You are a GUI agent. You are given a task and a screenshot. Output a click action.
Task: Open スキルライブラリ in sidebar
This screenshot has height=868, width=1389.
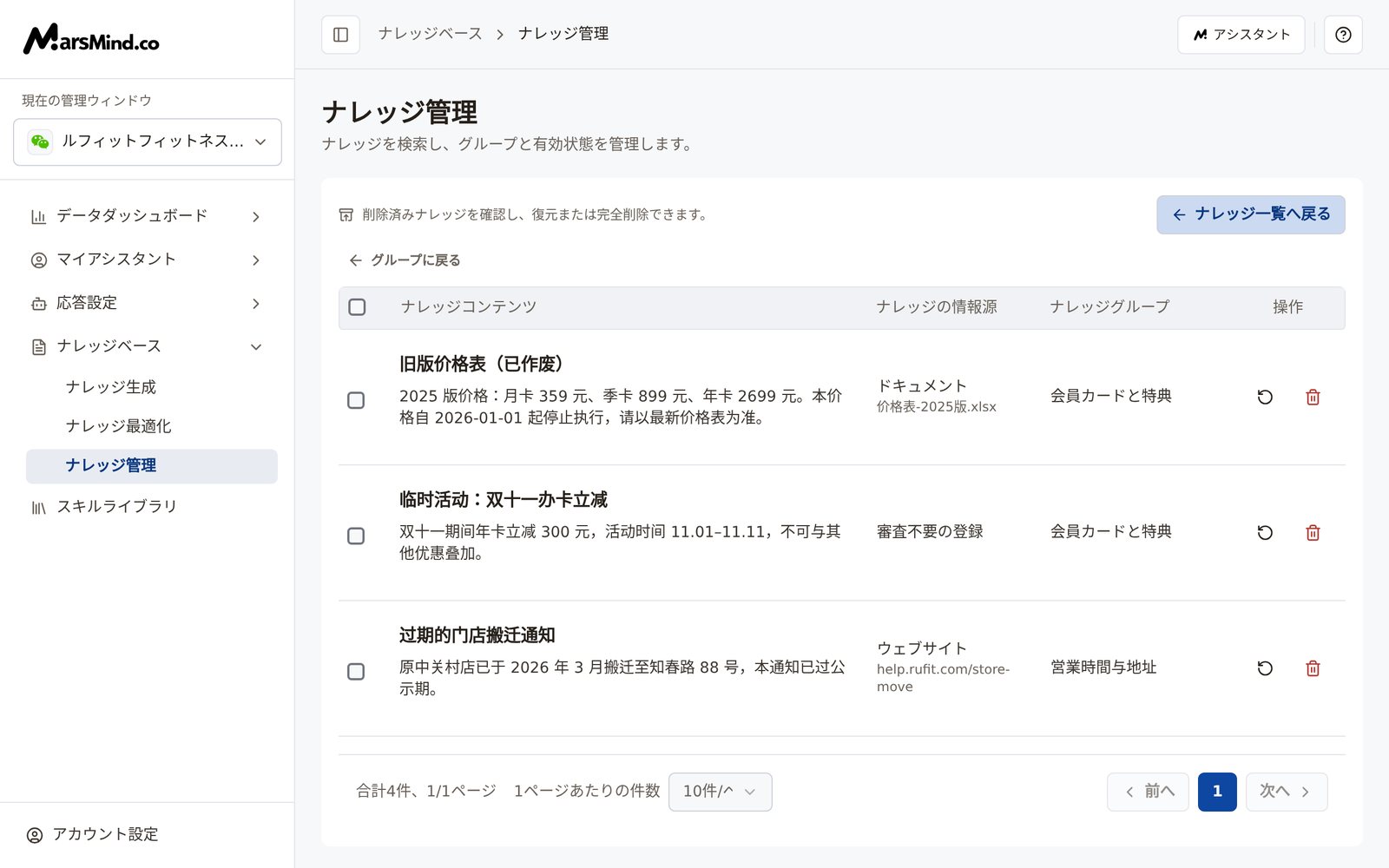click(x=148, y=506)
